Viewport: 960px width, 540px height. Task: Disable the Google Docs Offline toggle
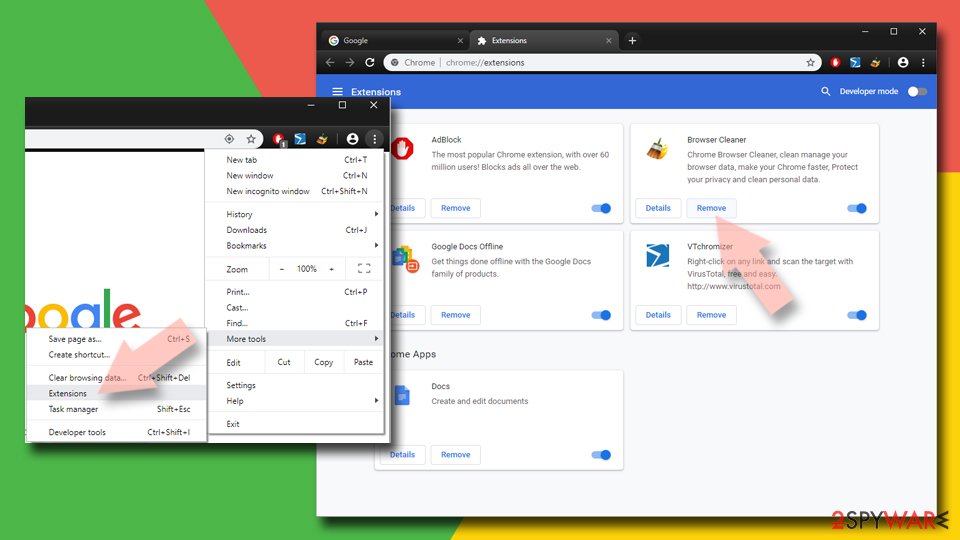tap(601, 315)
